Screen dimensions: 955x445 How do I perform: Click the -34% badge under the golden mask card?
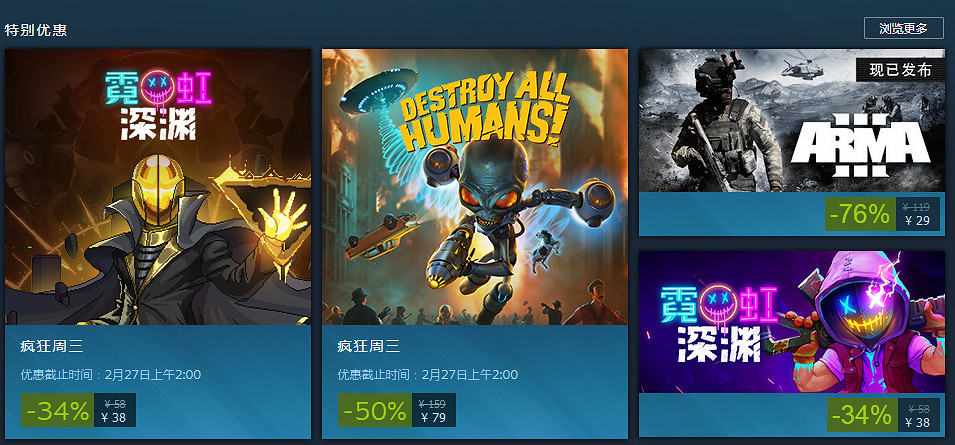coord(58,410)
